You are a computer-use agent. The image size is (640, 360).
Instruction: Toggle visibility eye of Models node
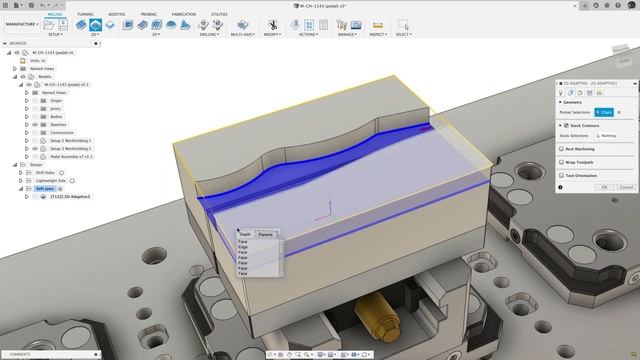pos(23,77)
